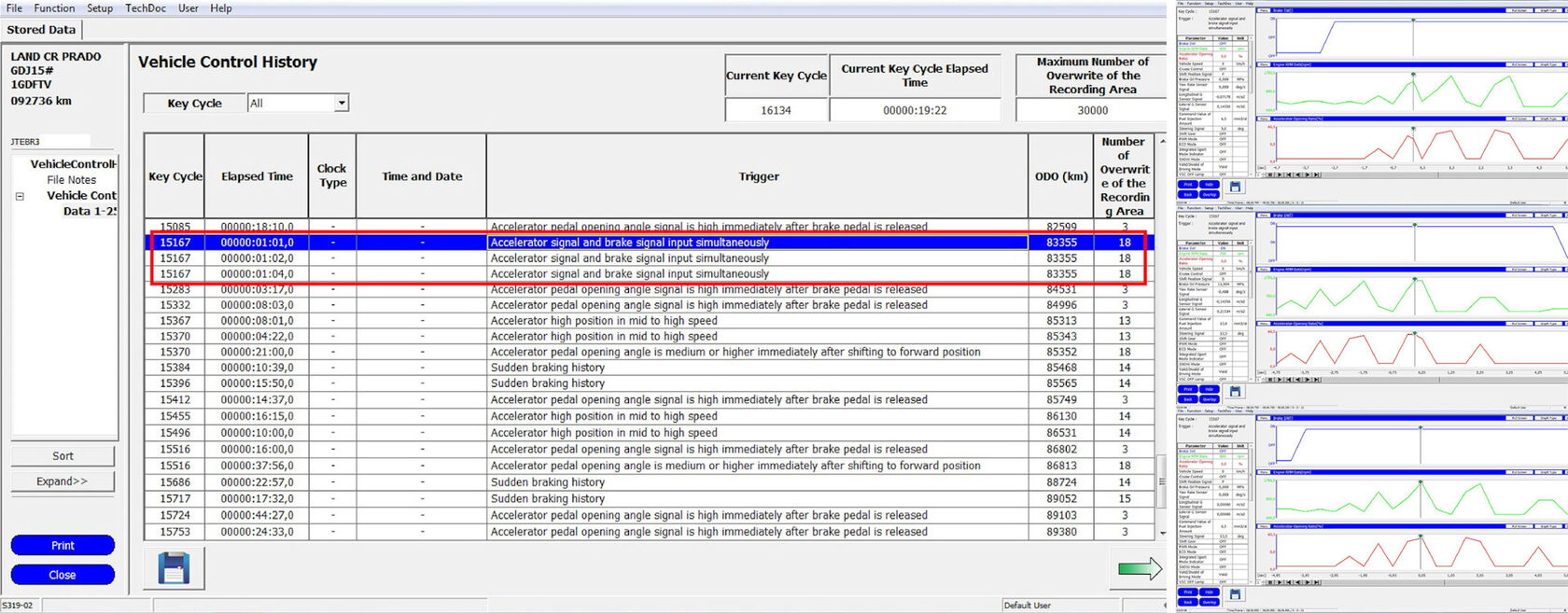Click the Sort button
The height and width of the screenshot is (613, 1568).
coord(63,456)
